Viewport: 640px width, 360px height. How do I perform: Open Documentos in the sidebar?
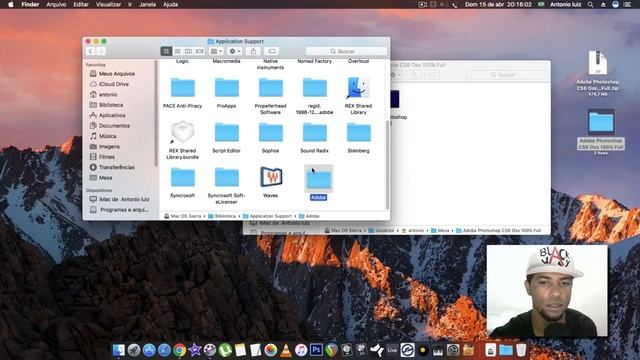114,126
